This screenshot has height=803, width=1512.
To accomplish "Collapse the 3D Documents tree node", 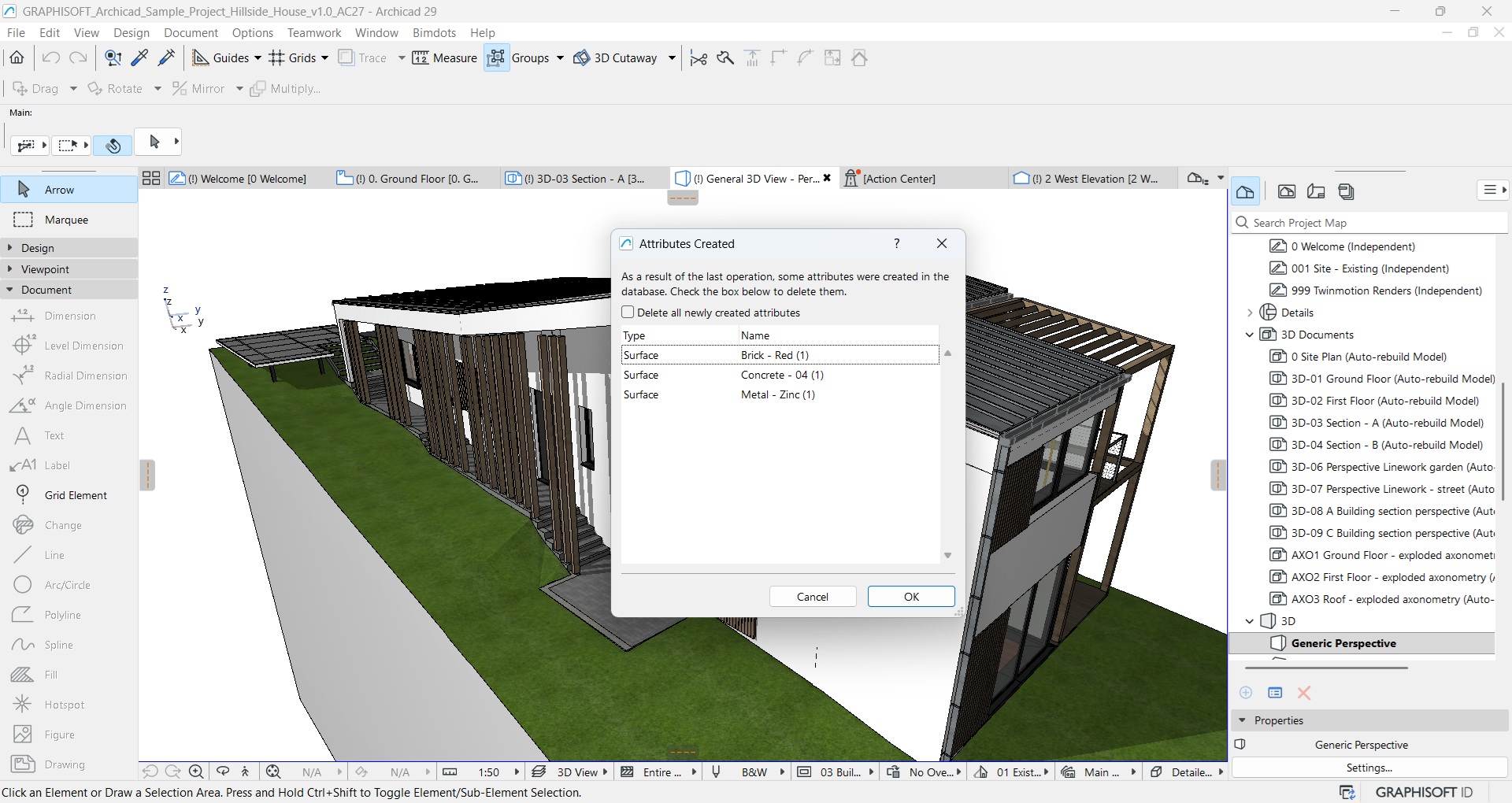I will [1250, 335].
